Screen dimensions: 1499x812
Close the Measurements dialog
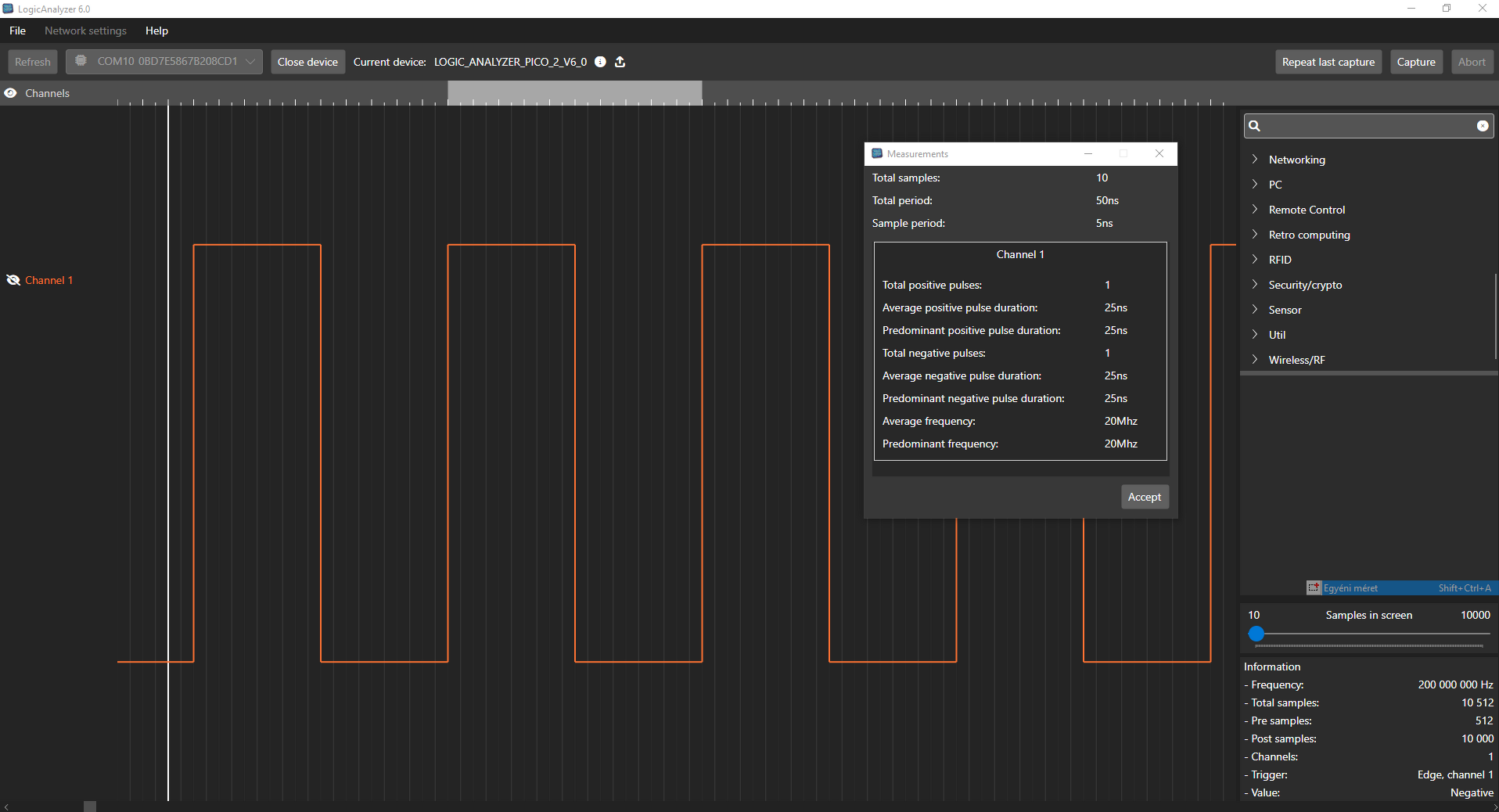click(1159, 153)
